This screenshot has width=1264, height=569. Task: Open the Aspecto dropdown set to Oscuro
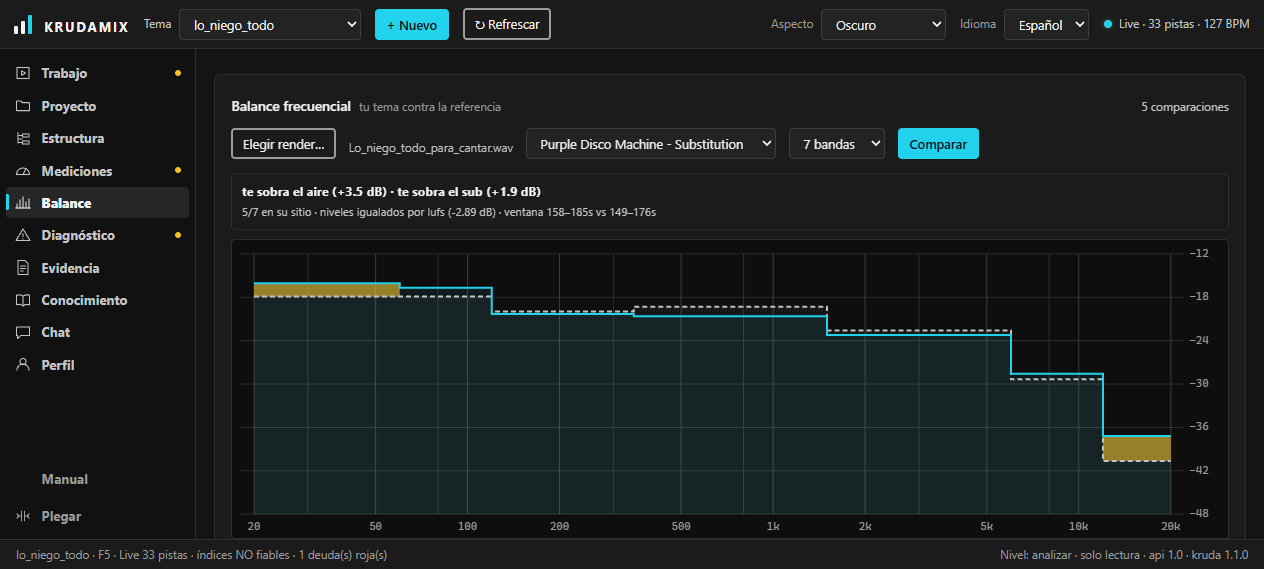883,25
